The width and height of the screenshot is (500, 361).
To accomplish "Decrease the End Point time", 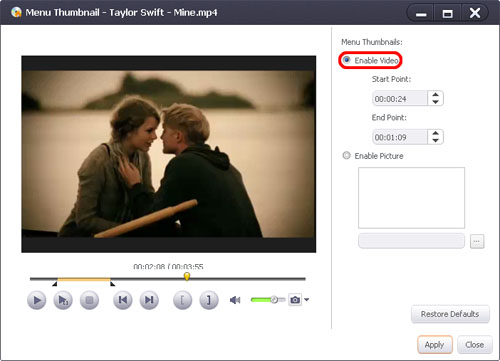I will pyautogui.click(x=435, y=140).
